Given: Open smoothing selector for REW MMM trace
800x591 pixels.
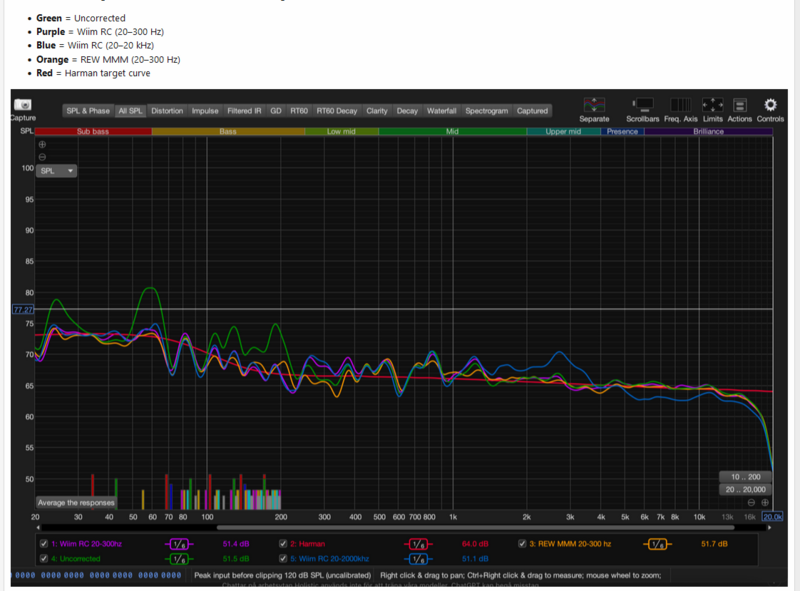Looking at the screenshot, I should [x=657, y=544].
